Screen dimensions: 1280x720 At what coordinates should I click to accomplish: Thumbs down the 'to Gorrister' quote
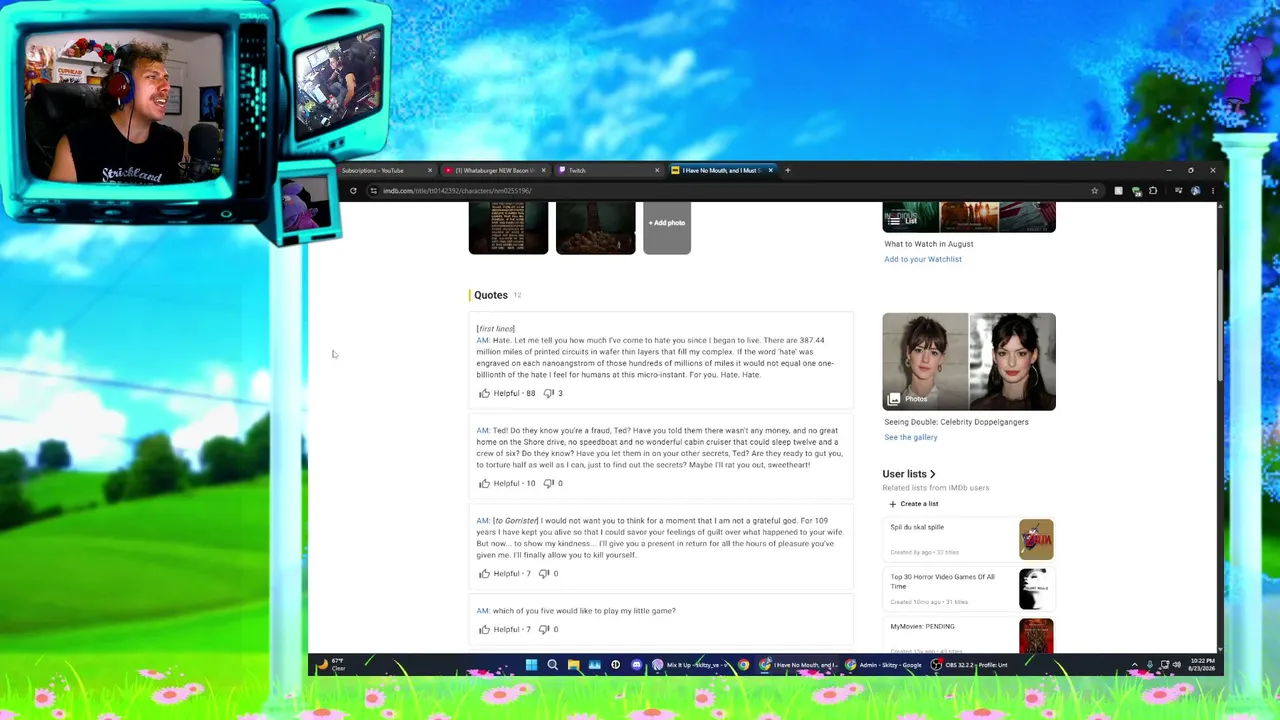tap(544, 573)
